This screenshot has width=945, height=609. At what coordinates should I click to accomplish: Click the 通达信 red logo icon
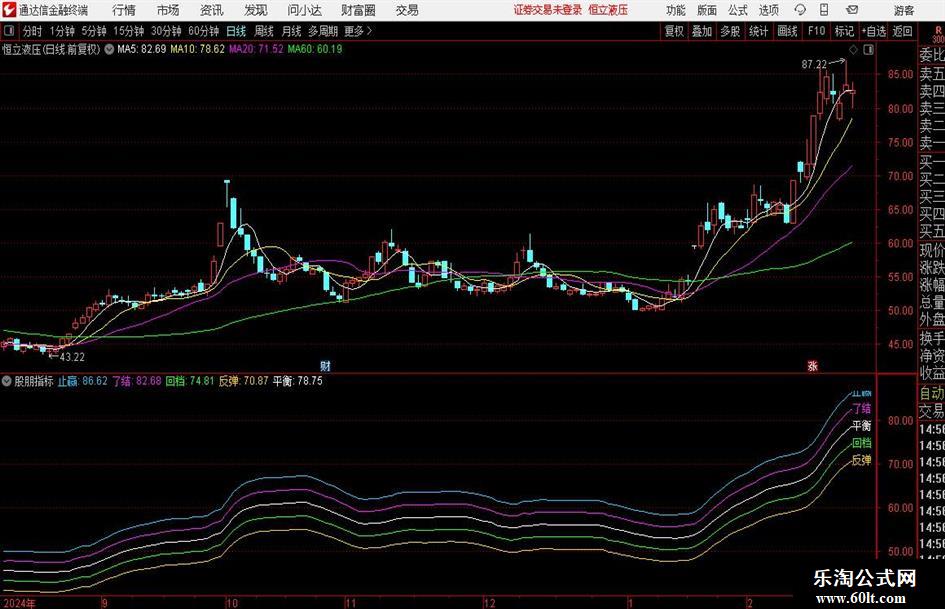[x=9, y=10]
